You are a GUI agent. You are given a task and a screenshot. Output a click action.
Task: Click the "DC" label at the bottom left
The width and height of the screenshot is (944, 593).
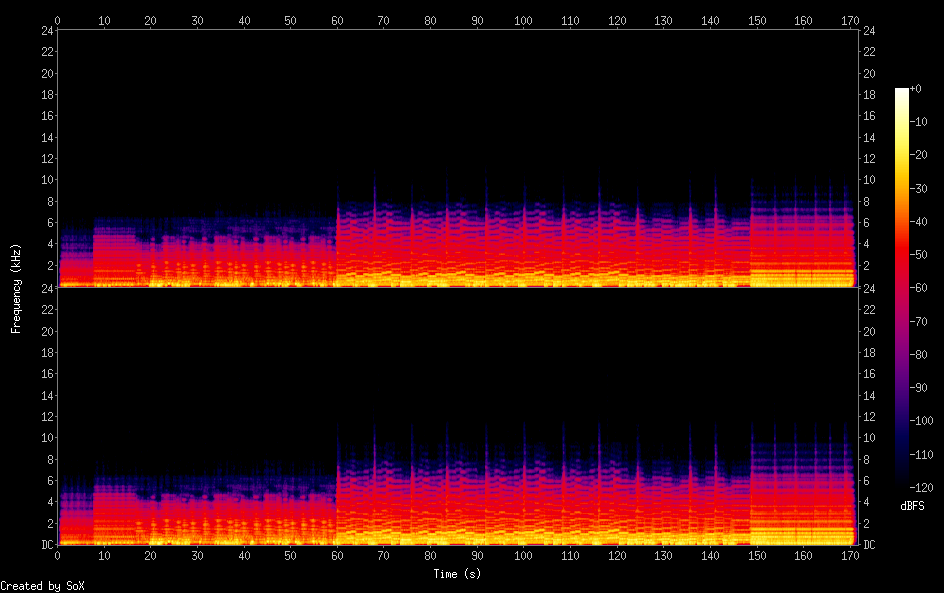(45, 544)
